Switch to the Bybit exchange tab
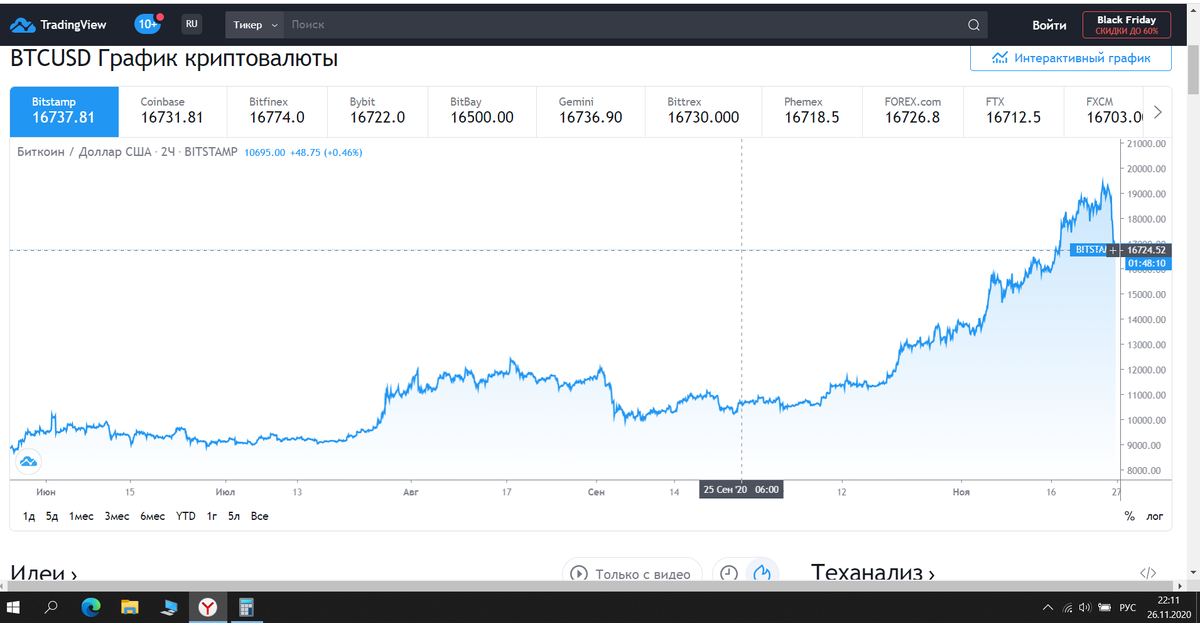 click(x=377, y=111)
